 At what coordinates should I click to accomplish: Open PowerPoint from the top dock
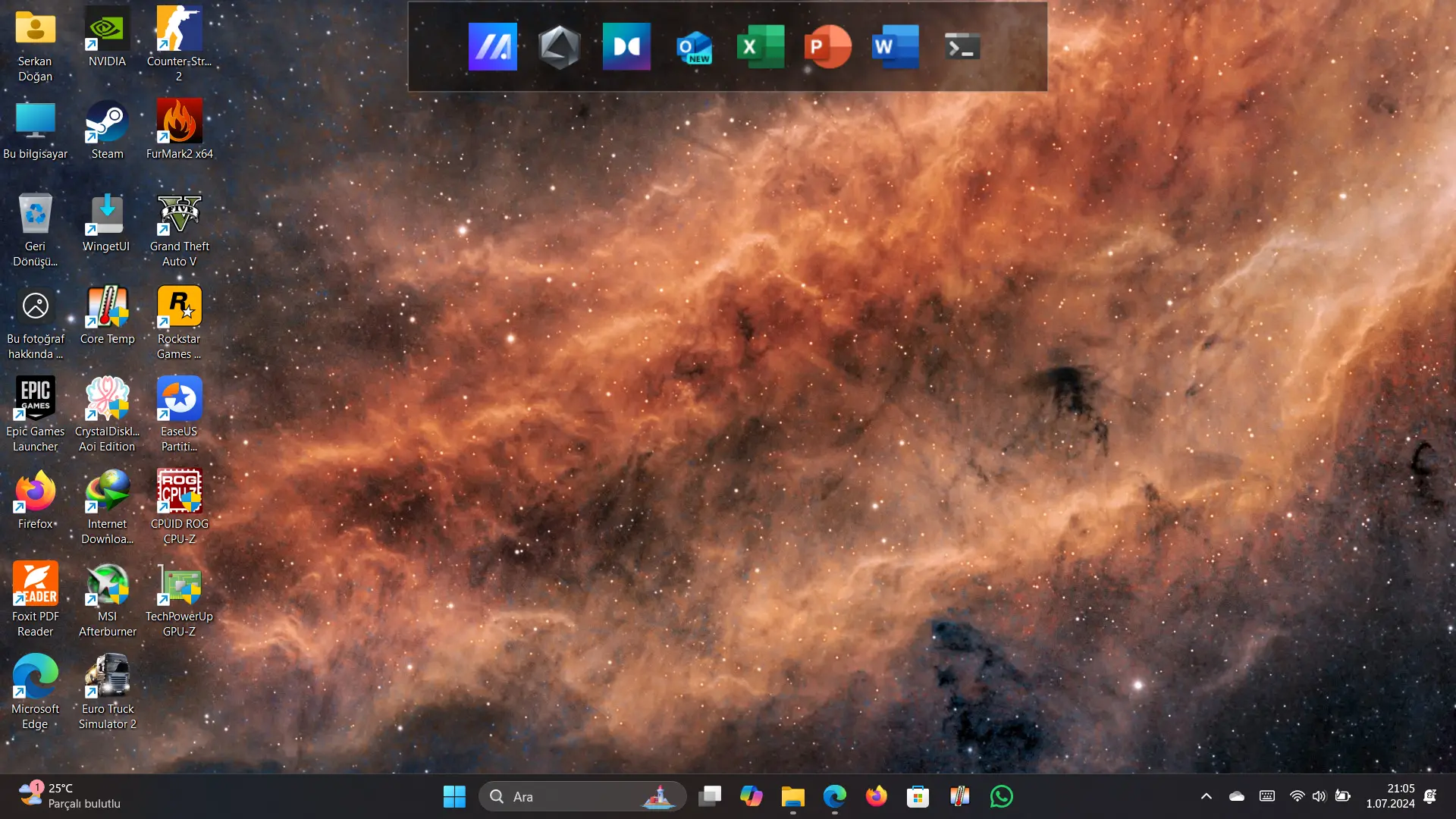[x=827, y=47]
